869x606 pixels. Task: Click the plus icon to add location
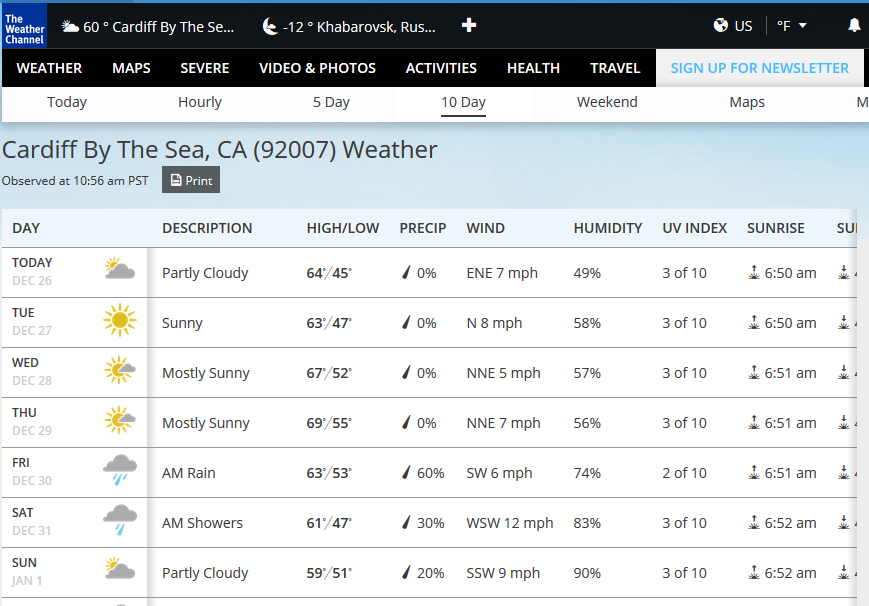tap(468, 26)
